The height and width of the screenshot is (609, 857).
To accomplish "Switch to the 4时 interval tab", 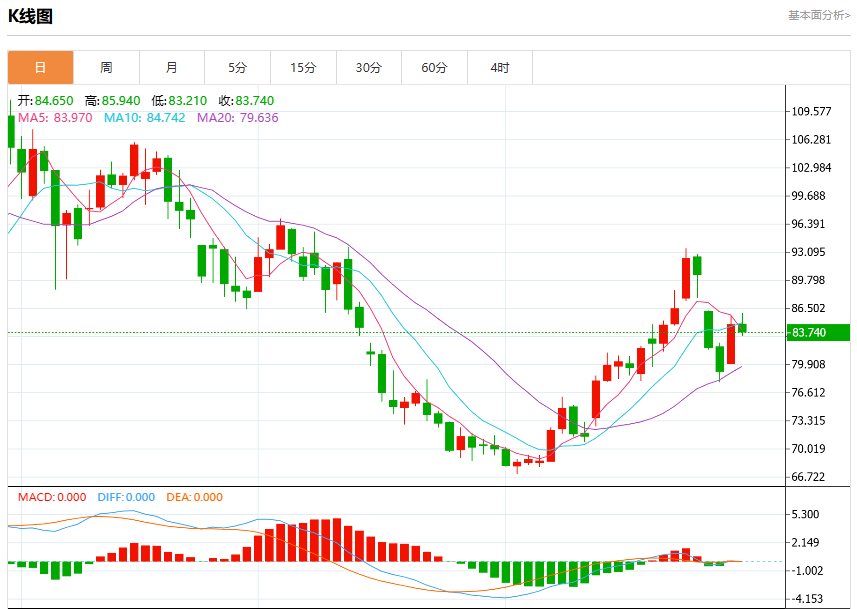I will [500, 67].
